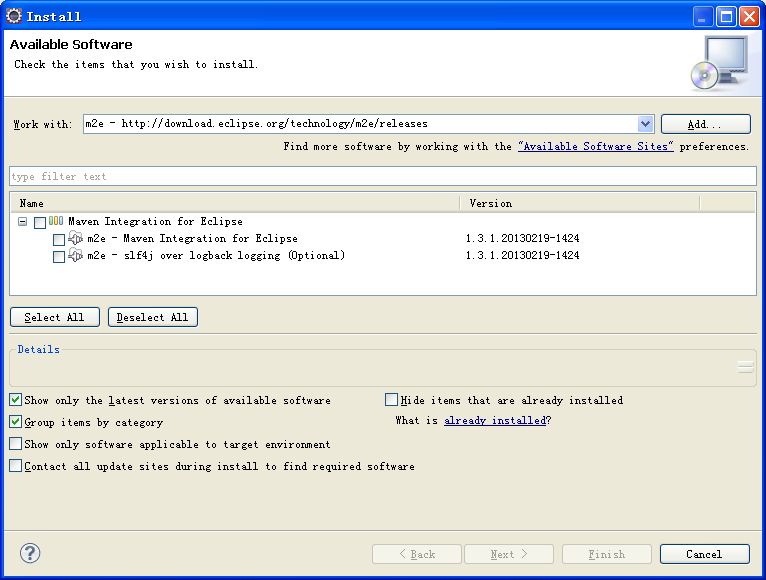
Task: Close the Install dialog with the red X
Action: point(749,17)
